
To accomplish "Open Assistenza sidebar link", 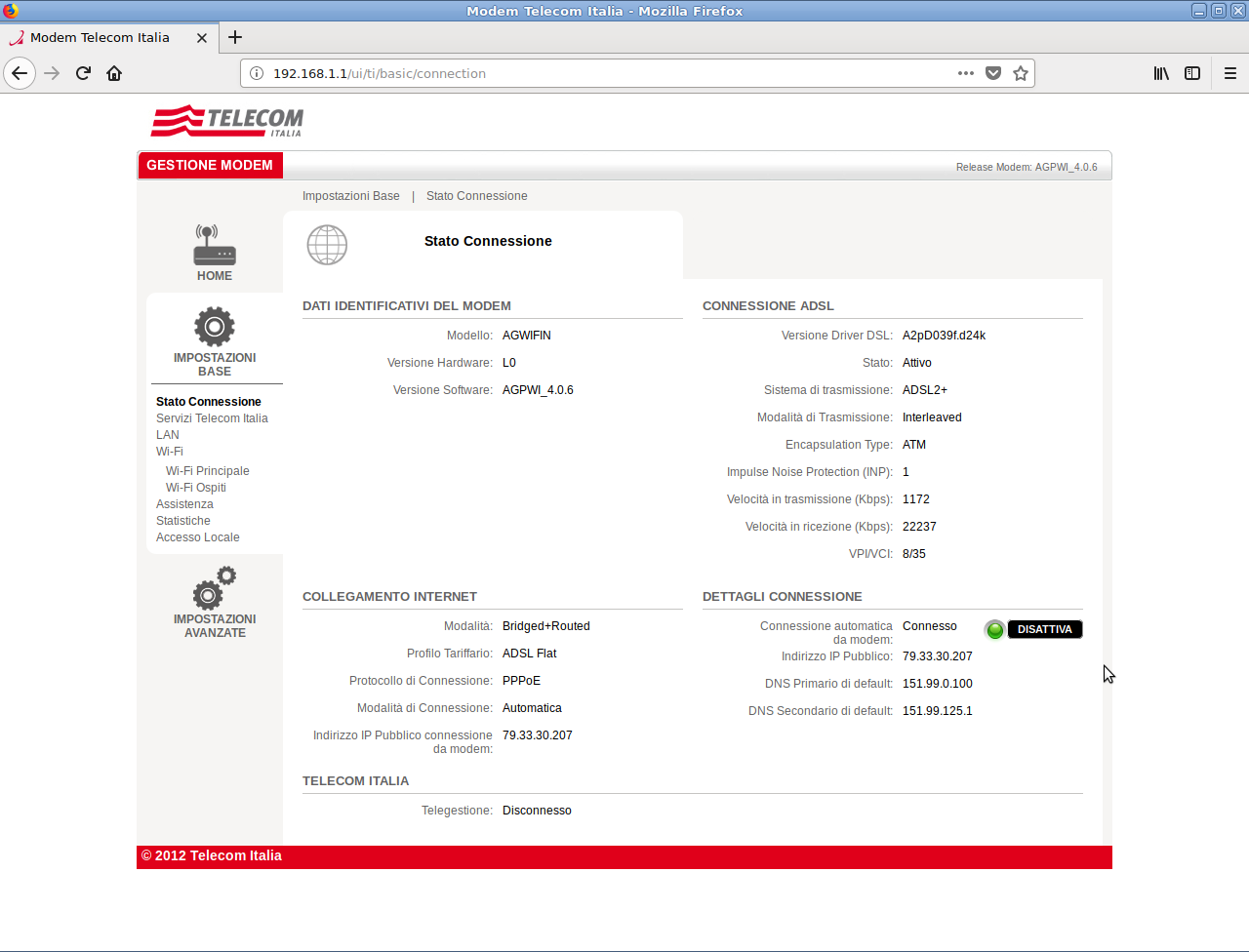I will [x=184, y=504].
